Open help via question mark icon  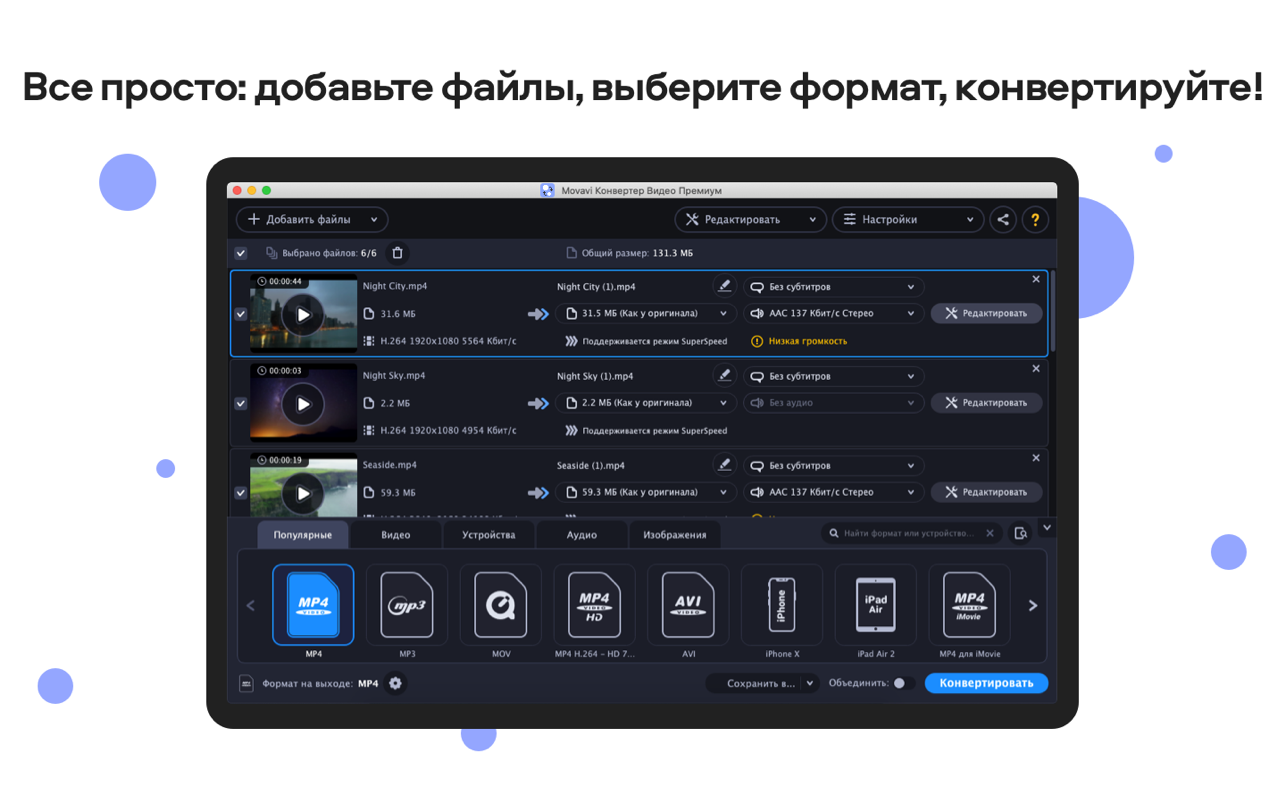coord(1035,220)
